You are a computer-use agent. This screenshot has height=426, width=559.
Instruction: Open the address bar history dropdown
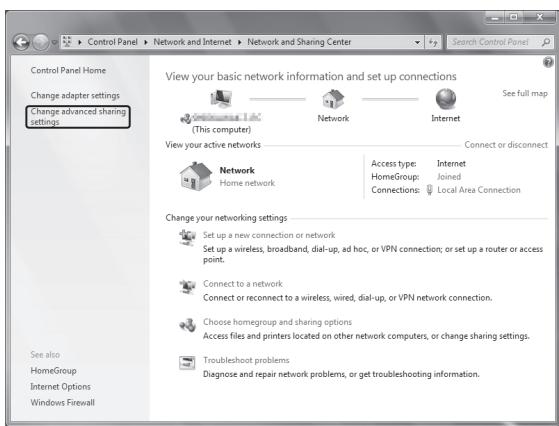pos(417,42)
